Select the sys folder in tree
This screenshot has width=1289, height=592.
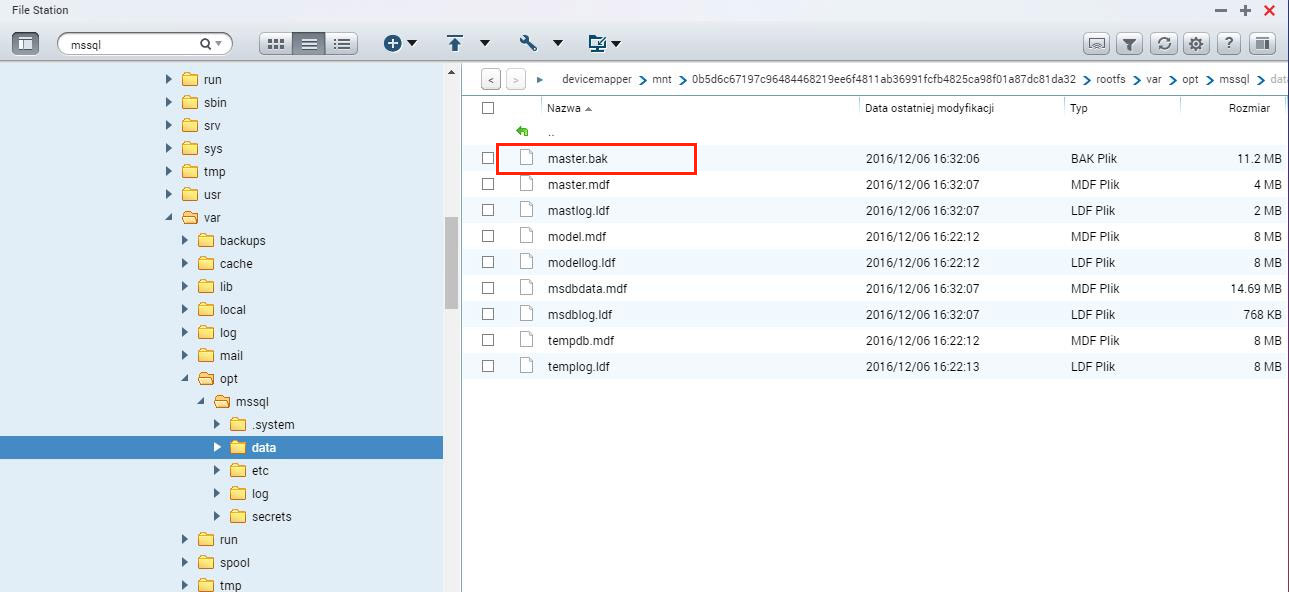click(213, 149)
